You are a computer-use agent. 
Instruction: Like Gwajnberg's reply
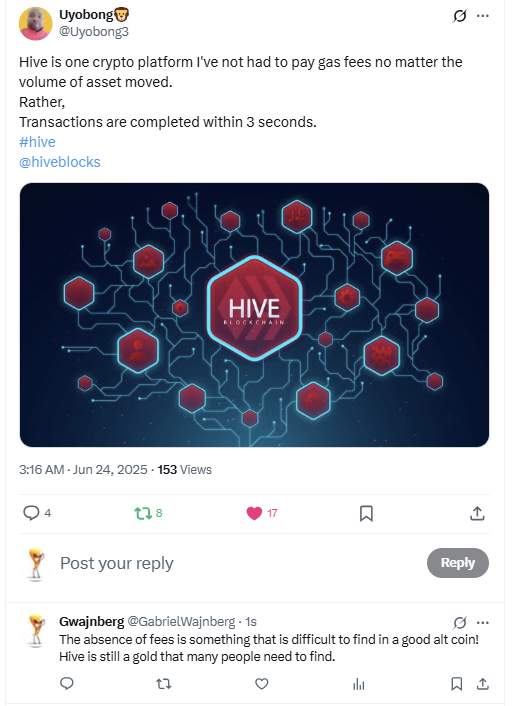262,684
